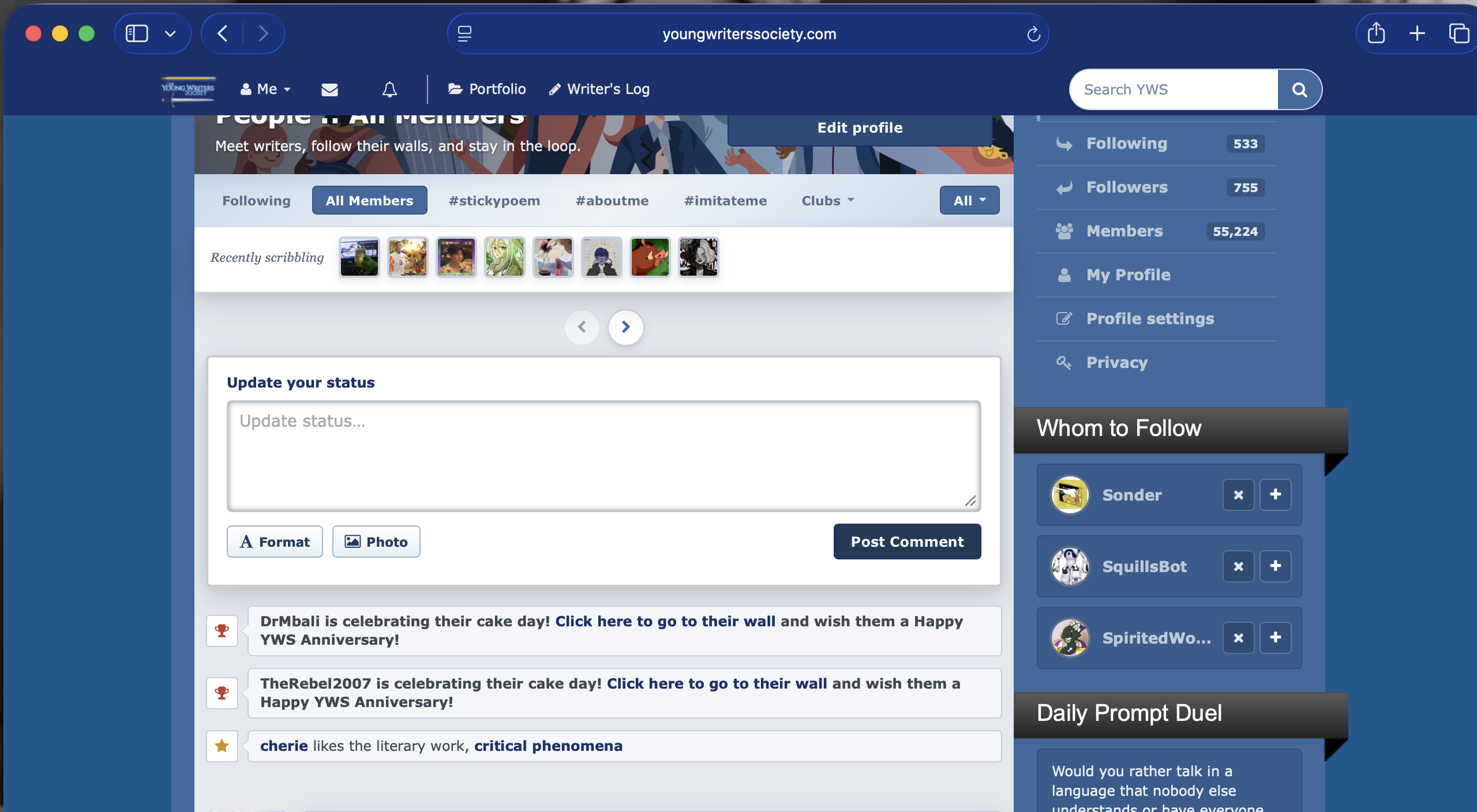Open the critical phenomena literary work
This screenshot has height=812, width=1477.
pos(548,746)
